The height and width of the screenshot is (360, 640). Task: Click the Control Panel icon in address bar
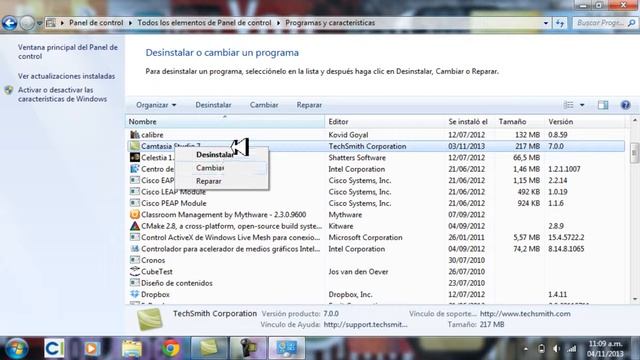tap(51, 23)
